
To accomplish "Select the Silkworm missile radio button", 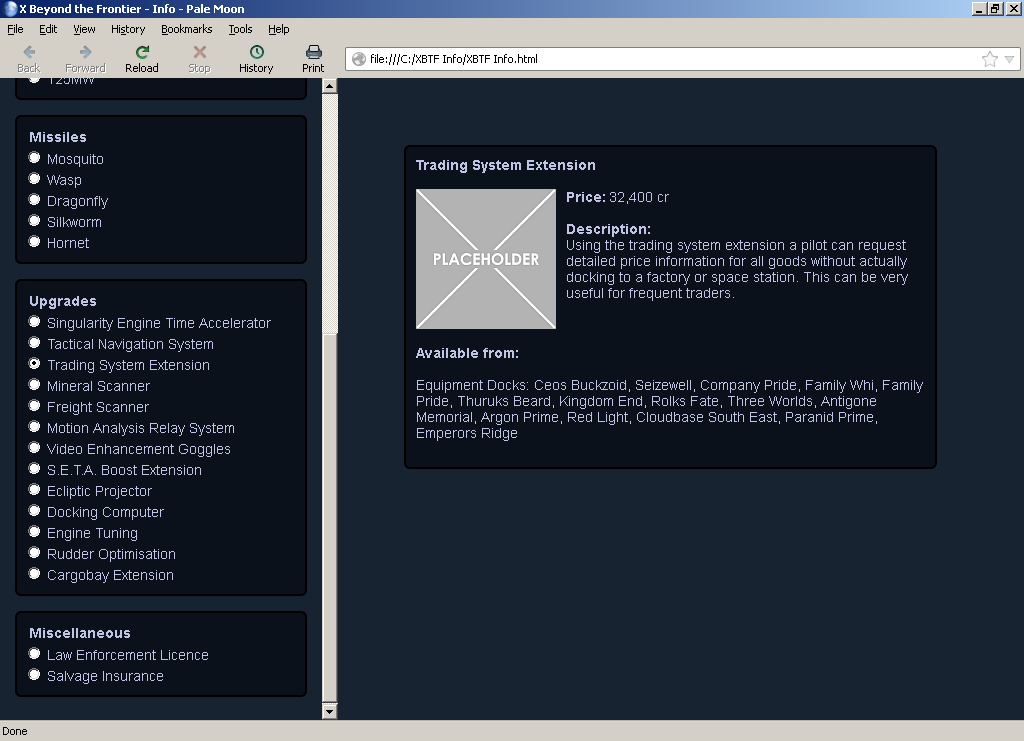I will point(35,220).
